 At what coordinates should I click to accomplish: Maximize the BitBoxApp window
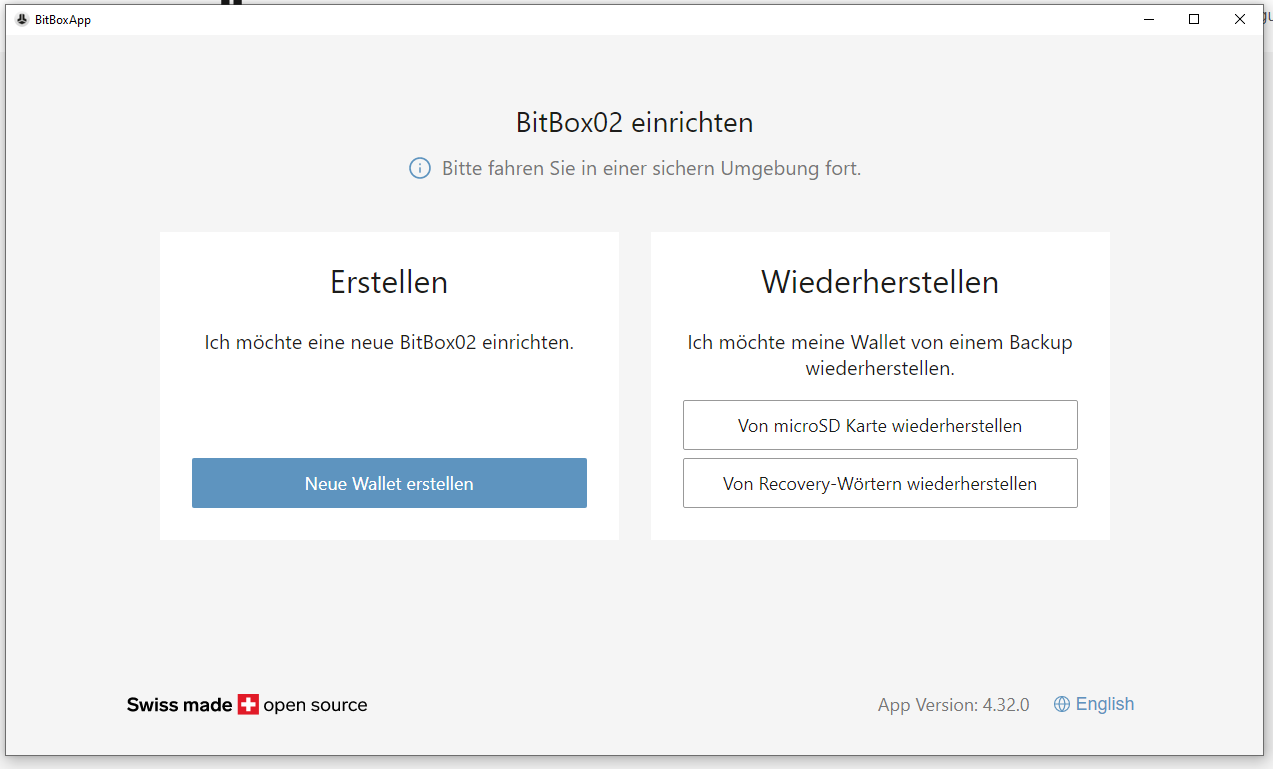point(1194,19)
